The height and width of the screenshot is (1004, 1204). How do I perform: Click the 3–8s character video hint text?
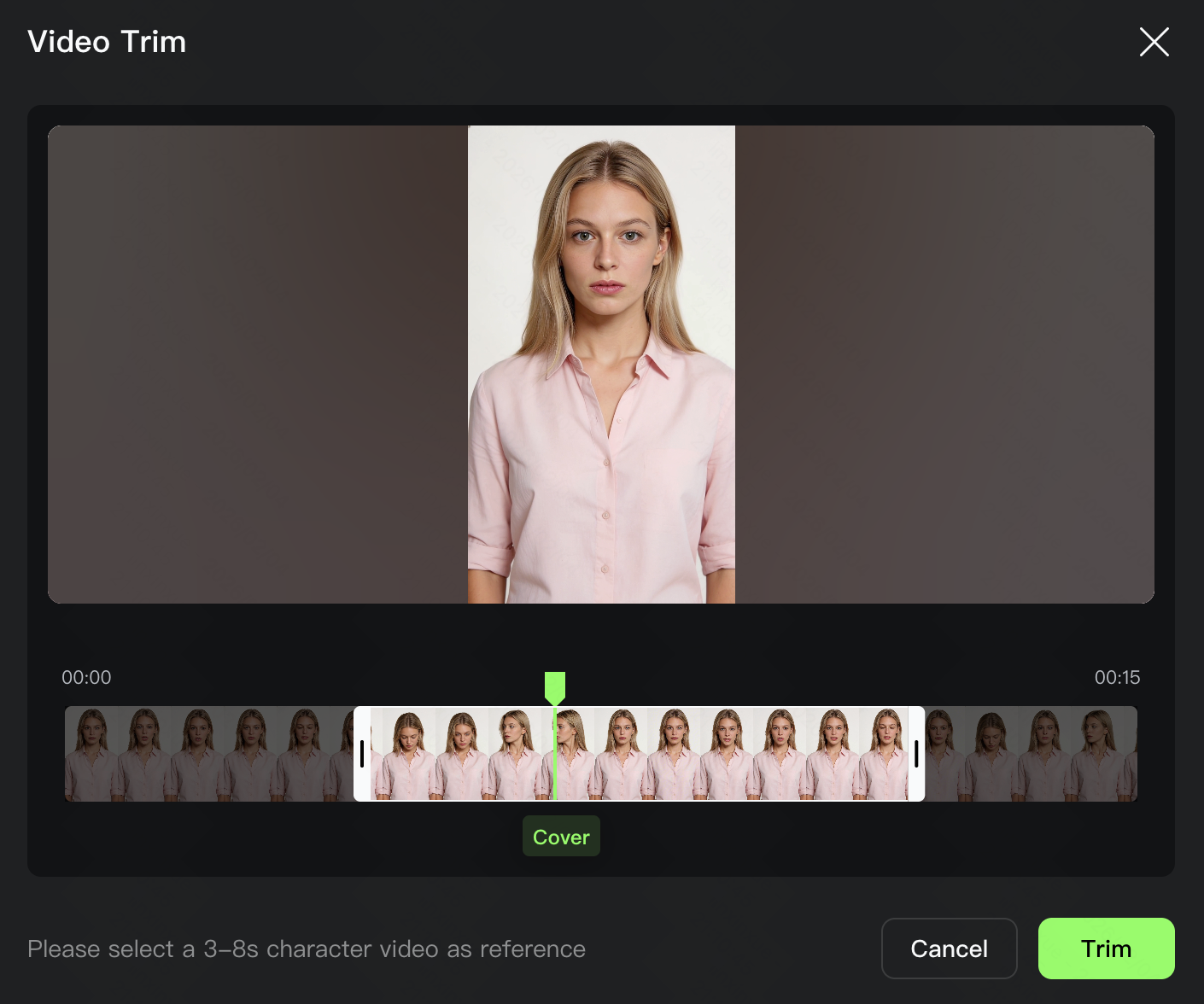[307, 949]
